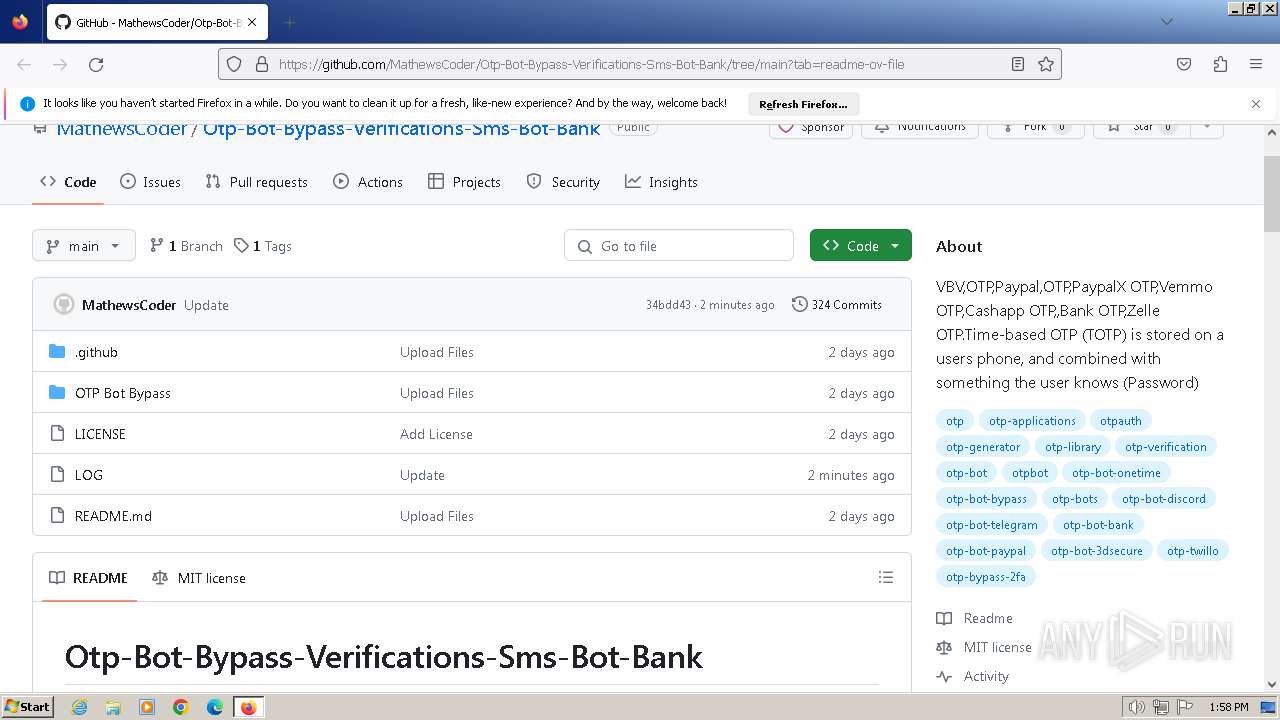The height and width of the screenshot is (720, 1280).
Task: Launch Internet Explorer from the taskbar
Action: 79,707
